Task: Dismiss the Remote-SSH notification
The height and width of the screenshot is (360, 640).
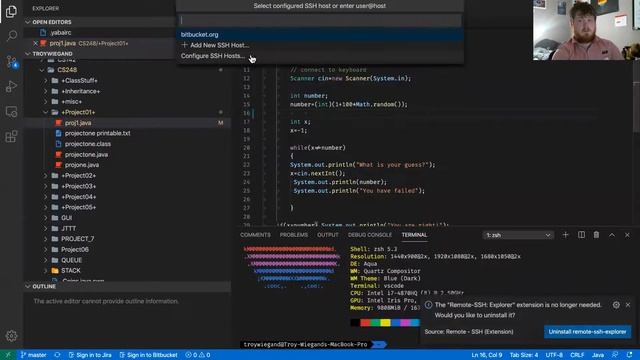Action: click(628, 304)
